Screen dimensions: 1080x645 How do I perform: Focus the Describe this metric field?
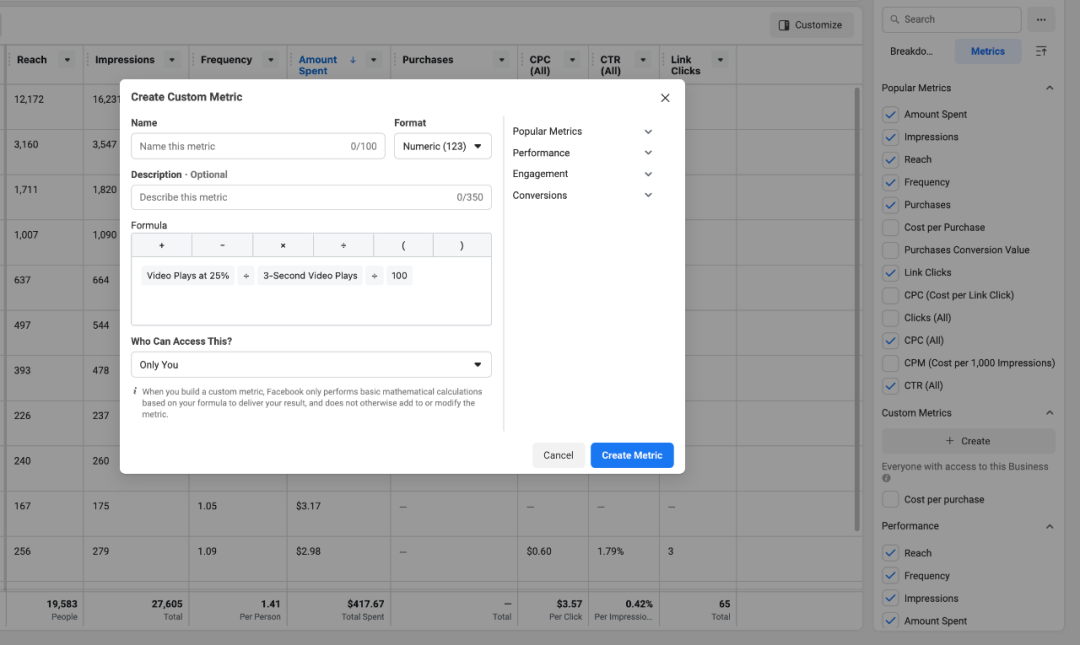click(x=311, y=197)
